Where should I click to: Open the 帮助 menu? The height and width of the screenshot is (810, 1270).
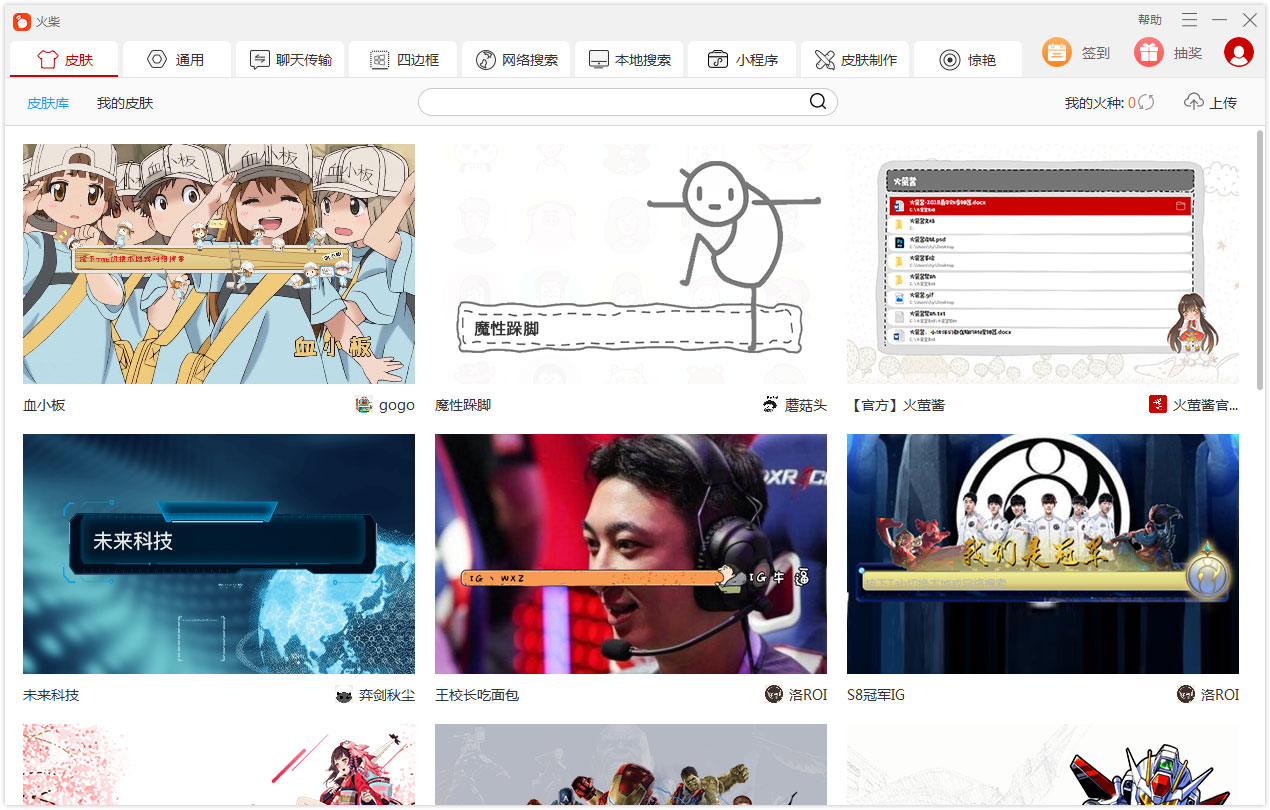(1150, 20)
